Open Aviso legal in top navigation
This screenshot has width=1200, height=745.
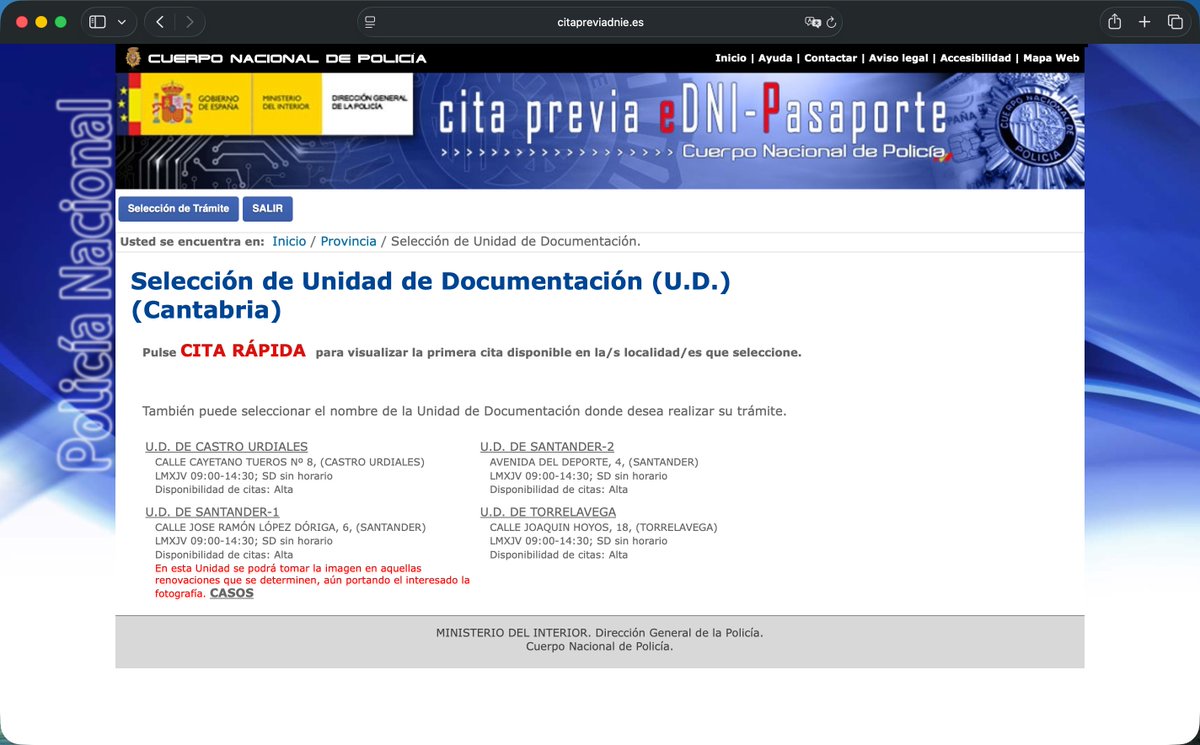(x=898, y=58)
